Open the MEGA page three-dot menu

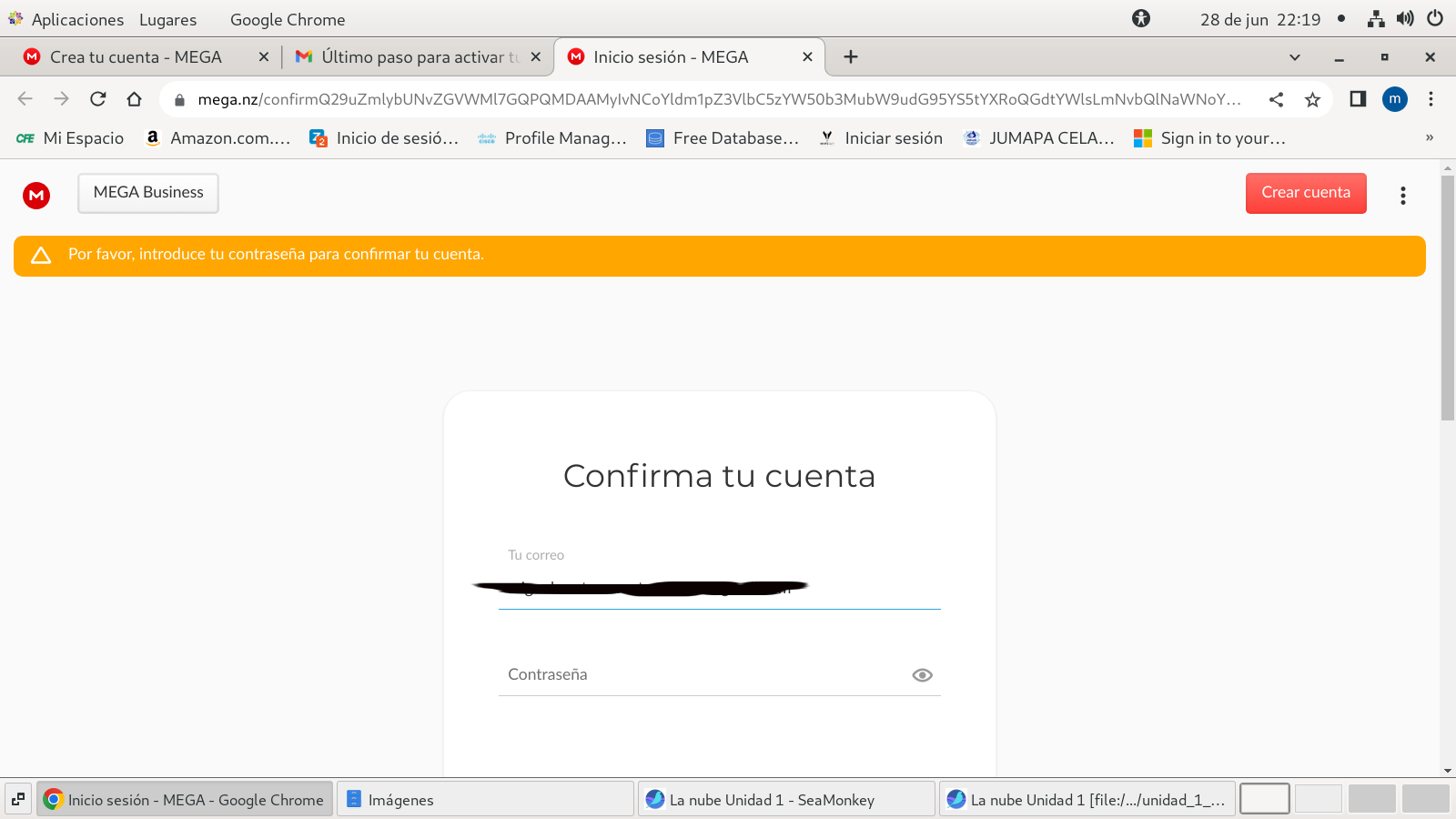point(1402,195)
